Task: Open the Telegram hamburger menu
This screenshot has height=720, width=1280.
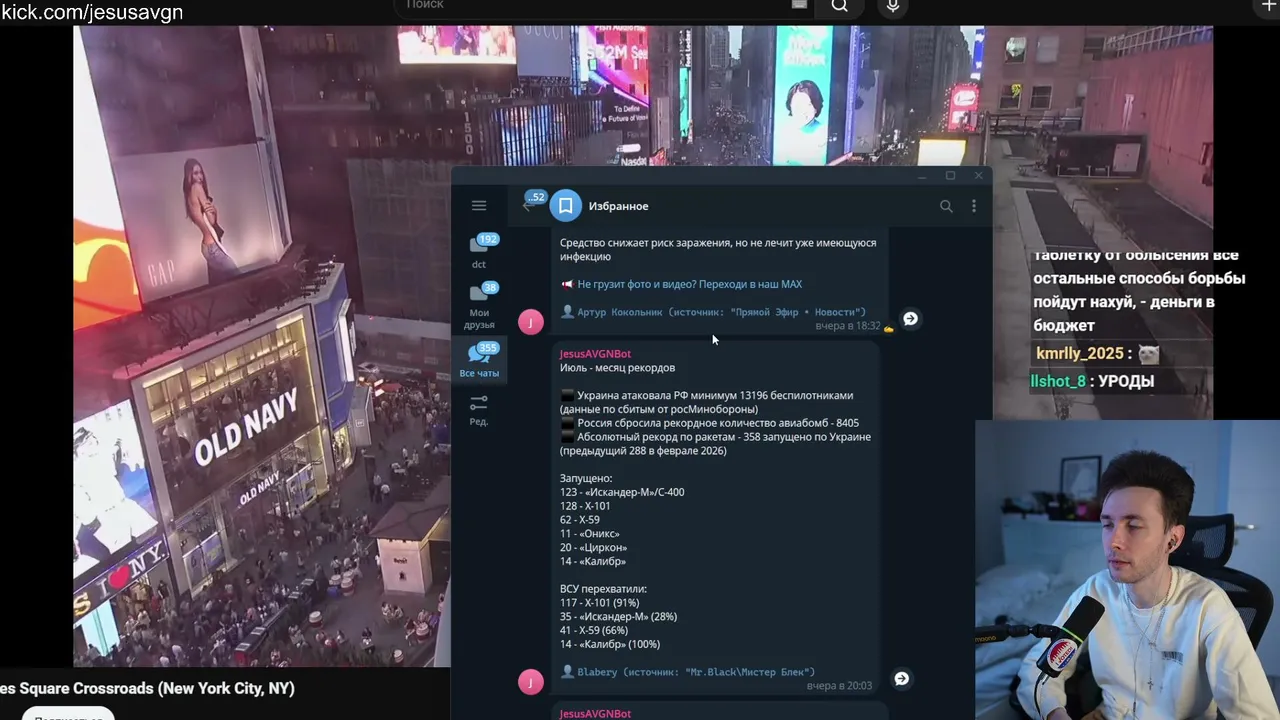Action: pos(479,206)
